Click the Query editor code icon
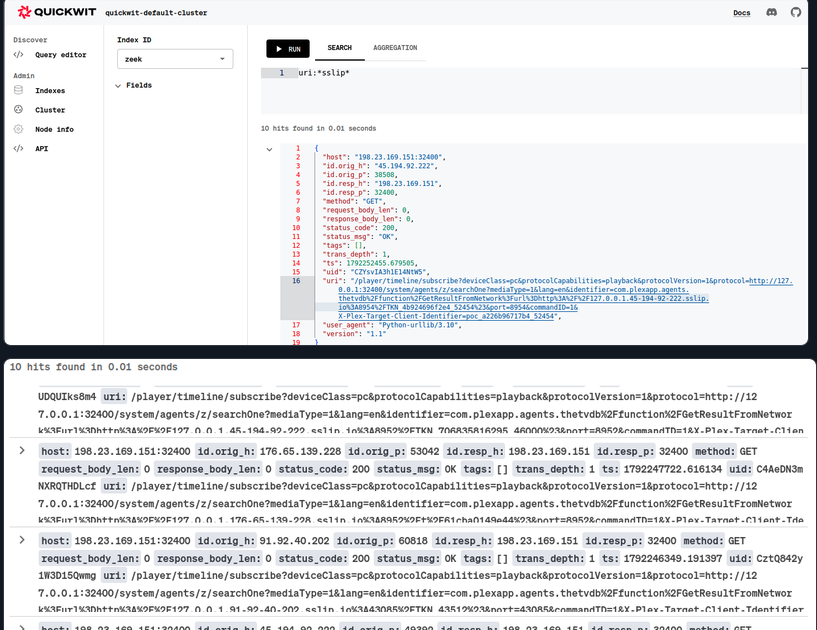 pyautogui.click(x=18, y=54)
